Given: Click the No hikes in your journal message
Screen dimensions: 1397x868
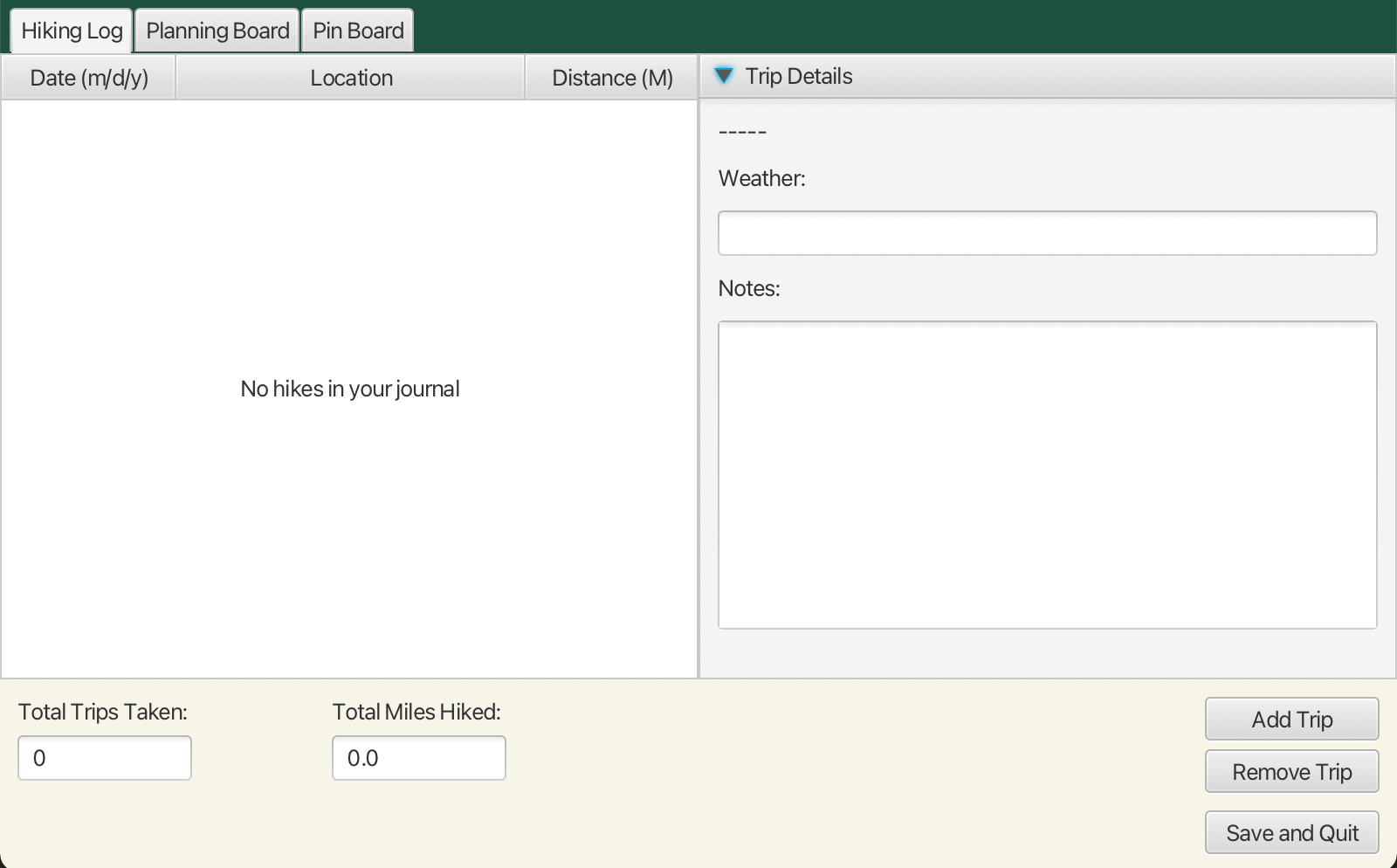Looking at the screenshot, I should click(349, 389).
